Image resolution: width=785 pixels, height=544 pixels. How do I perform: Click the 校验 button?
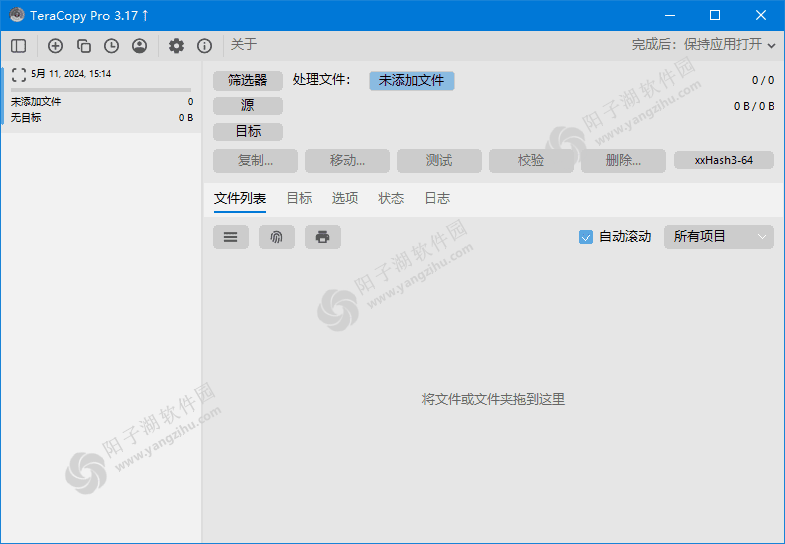pyautogui.click(x=531, y=161)
